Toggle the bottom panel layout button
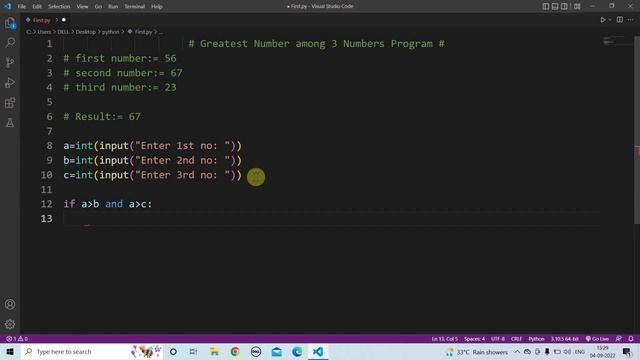 pos(555,6)
